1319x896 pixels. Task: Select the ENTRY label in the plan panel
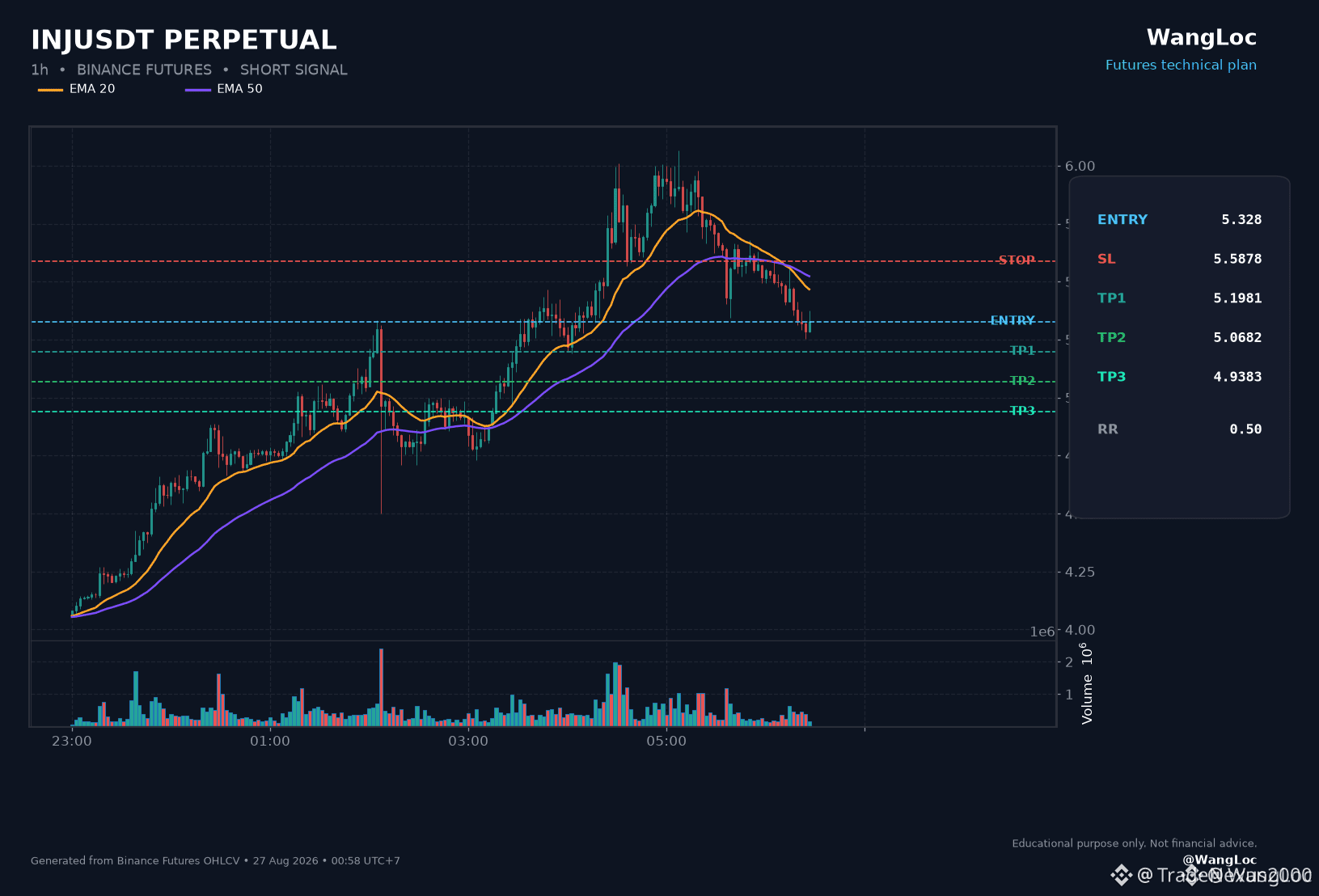pyautogui.click(x=1122, y=220)
